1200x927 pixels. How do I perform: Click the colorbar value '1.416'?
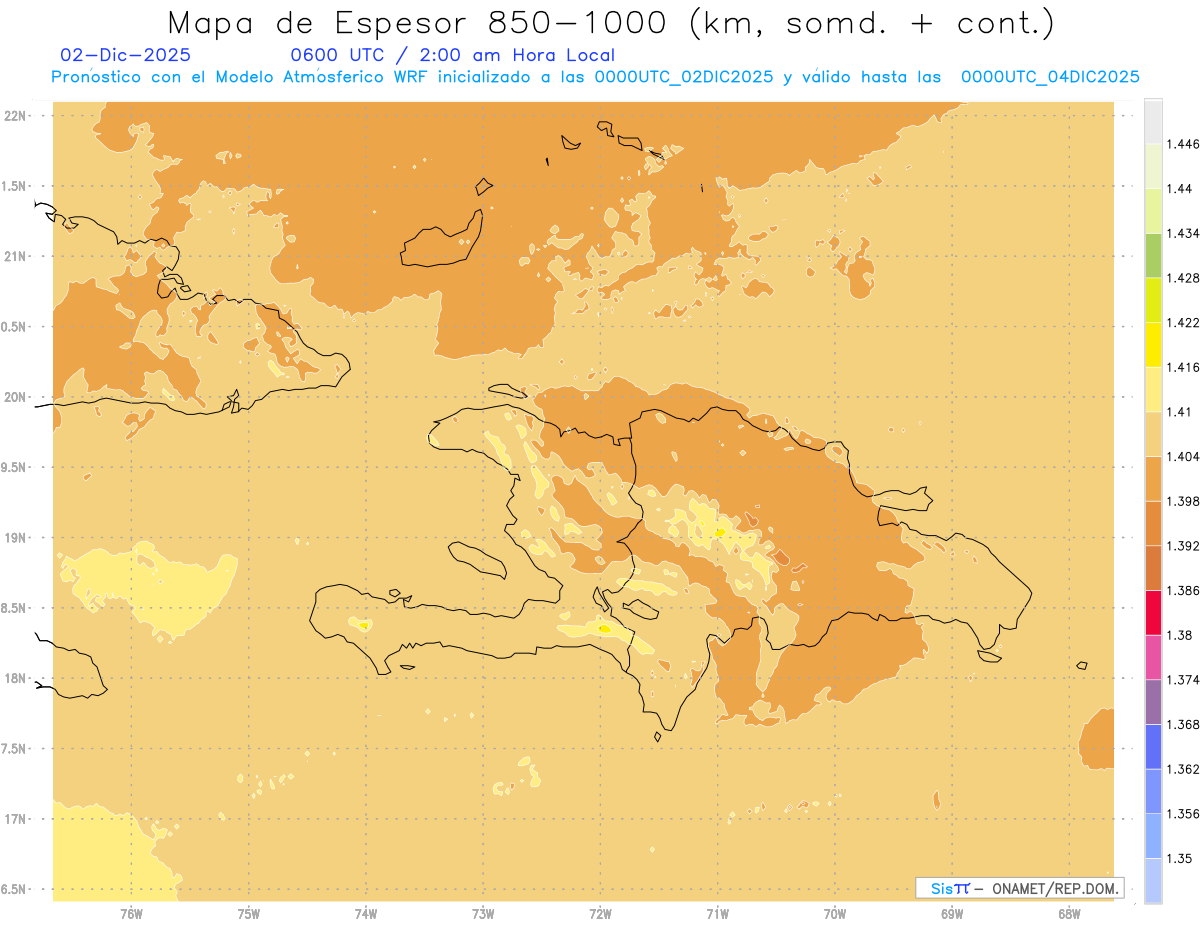[1185, 367]
